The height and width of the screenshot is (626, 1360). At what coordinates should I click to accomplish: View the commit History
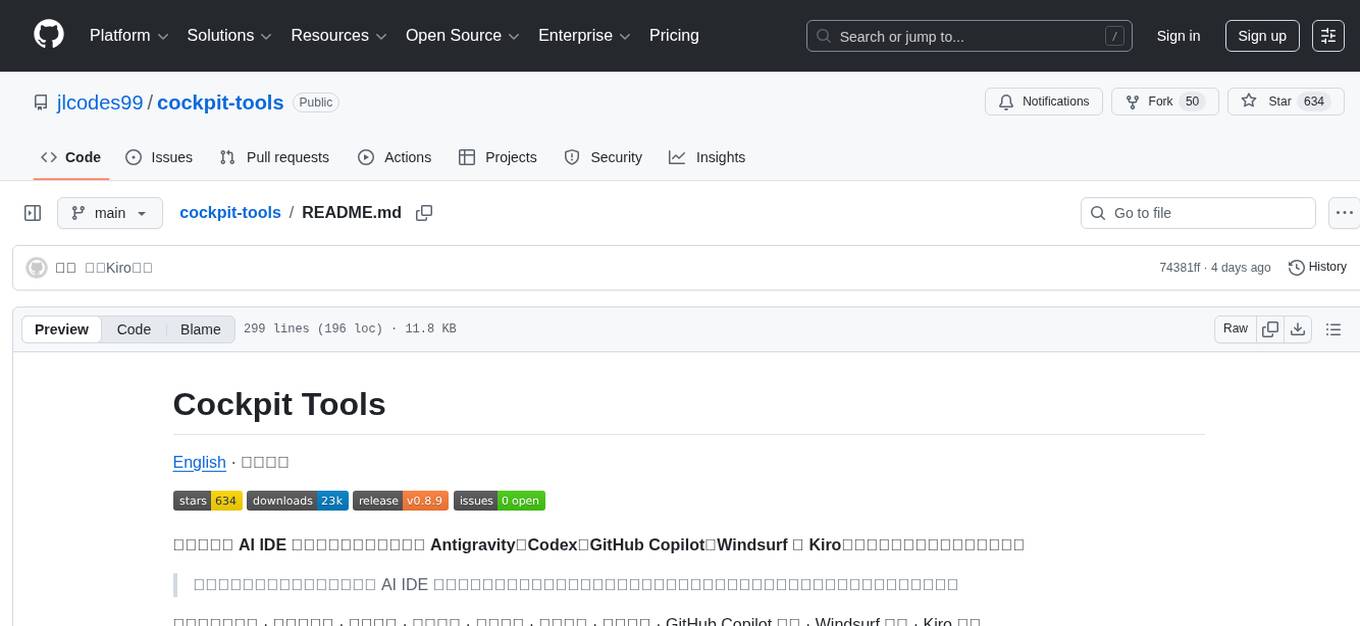pyautogui.click(x=1317, y=267)
